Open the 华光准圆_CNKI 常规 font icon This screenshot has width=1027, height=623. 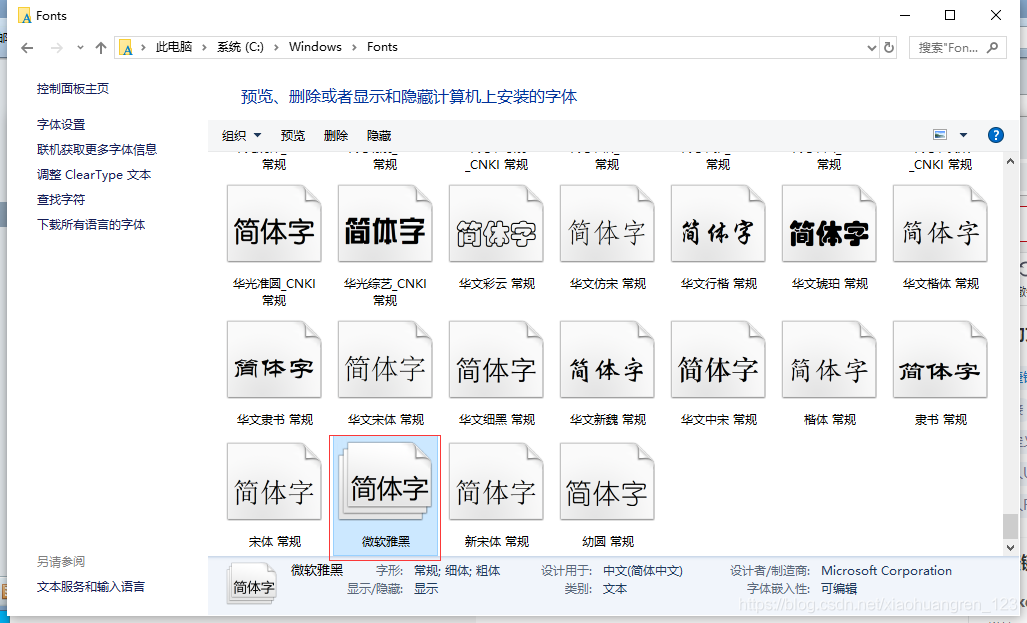[x=274, y=223]
